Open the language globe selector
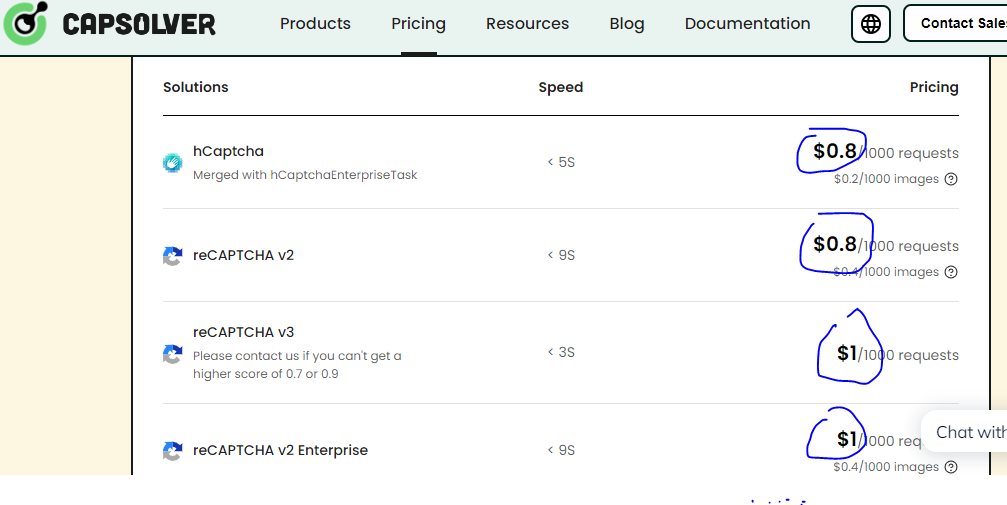Viewport: 1007px width, 505px height. 870,24
